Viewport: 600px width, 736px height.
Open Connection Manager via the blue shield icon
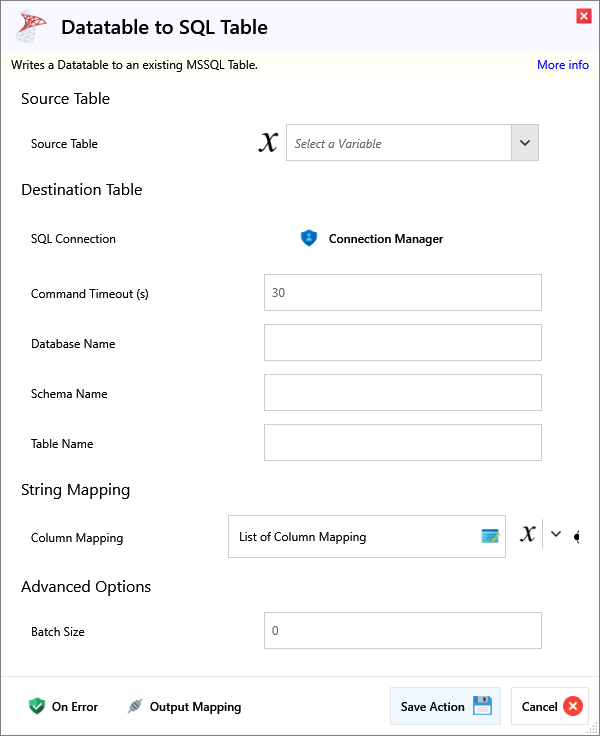[x=309, y=239]
